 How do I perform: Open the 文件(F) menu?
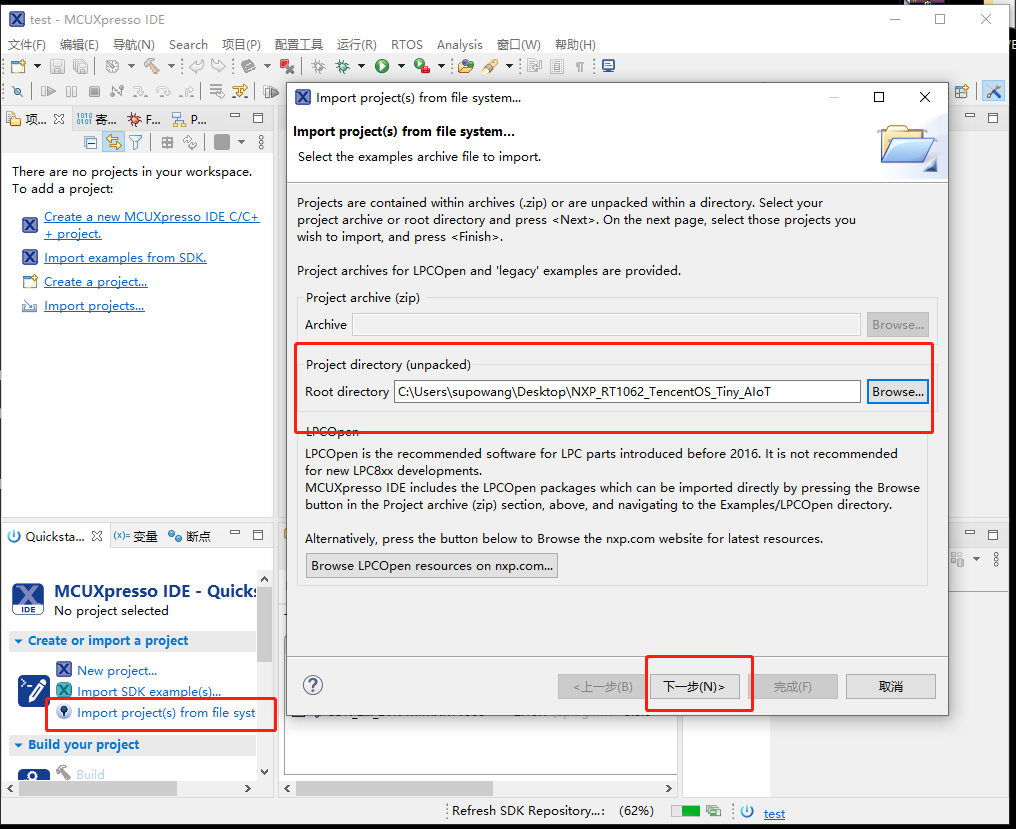tap(27, 45)
